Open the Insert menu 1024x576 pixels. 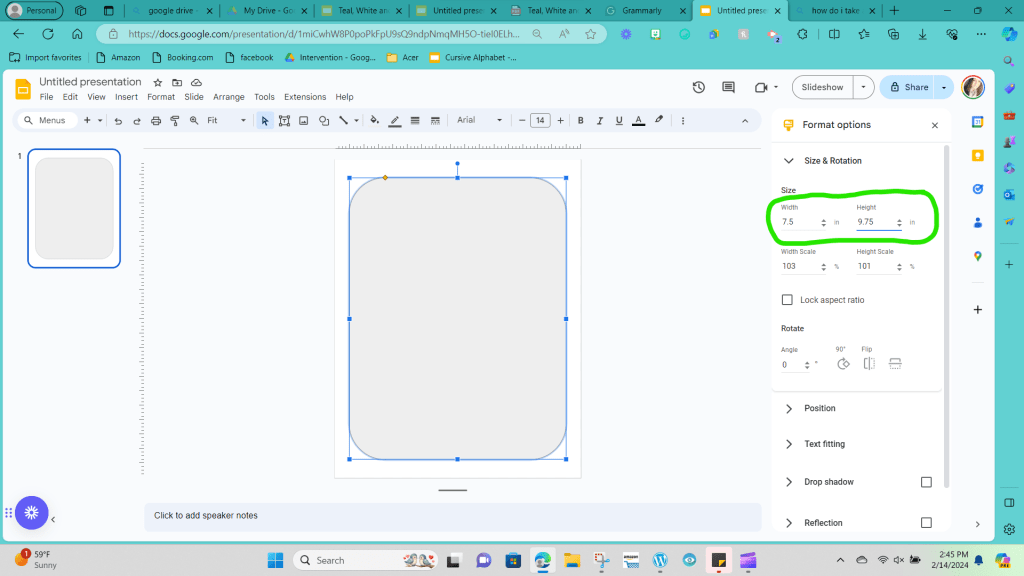[126, 97]
